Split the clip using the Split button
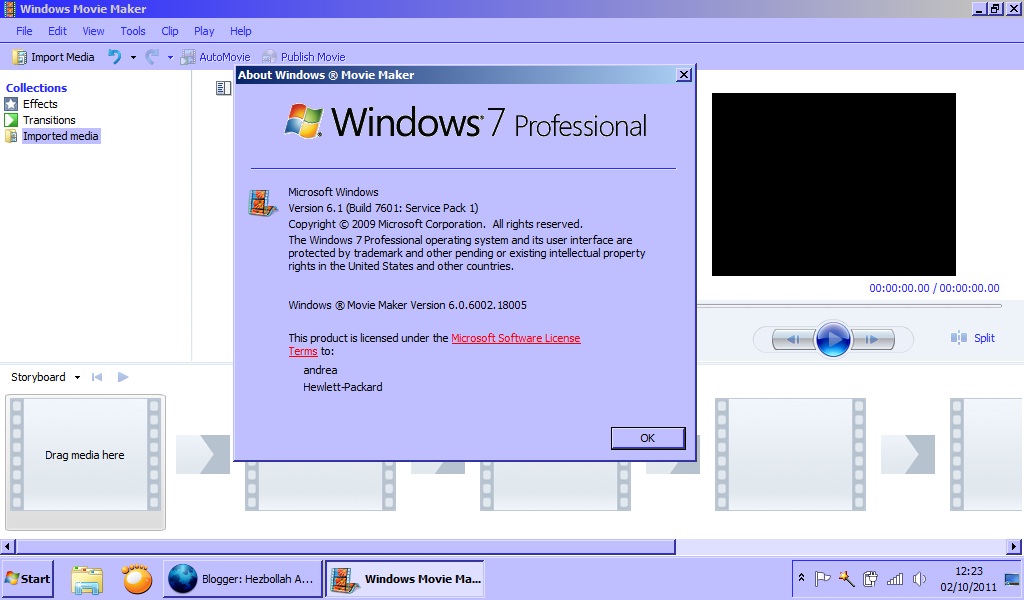The width and height of the screenshot is (1024, 600). pyautogui.click(x=973, y=338)
